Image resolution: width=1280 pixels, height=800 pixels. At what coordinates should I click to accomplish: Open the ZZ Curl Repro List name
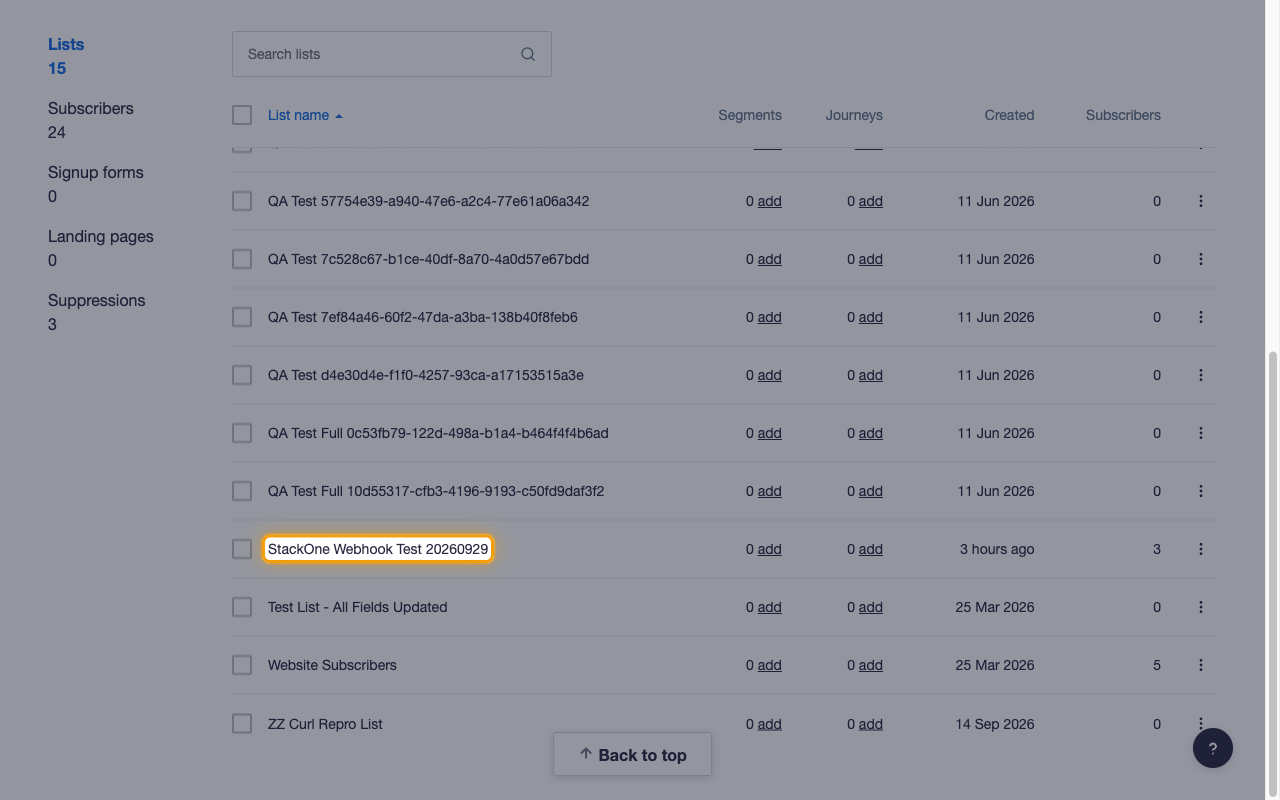click(325, 724)
